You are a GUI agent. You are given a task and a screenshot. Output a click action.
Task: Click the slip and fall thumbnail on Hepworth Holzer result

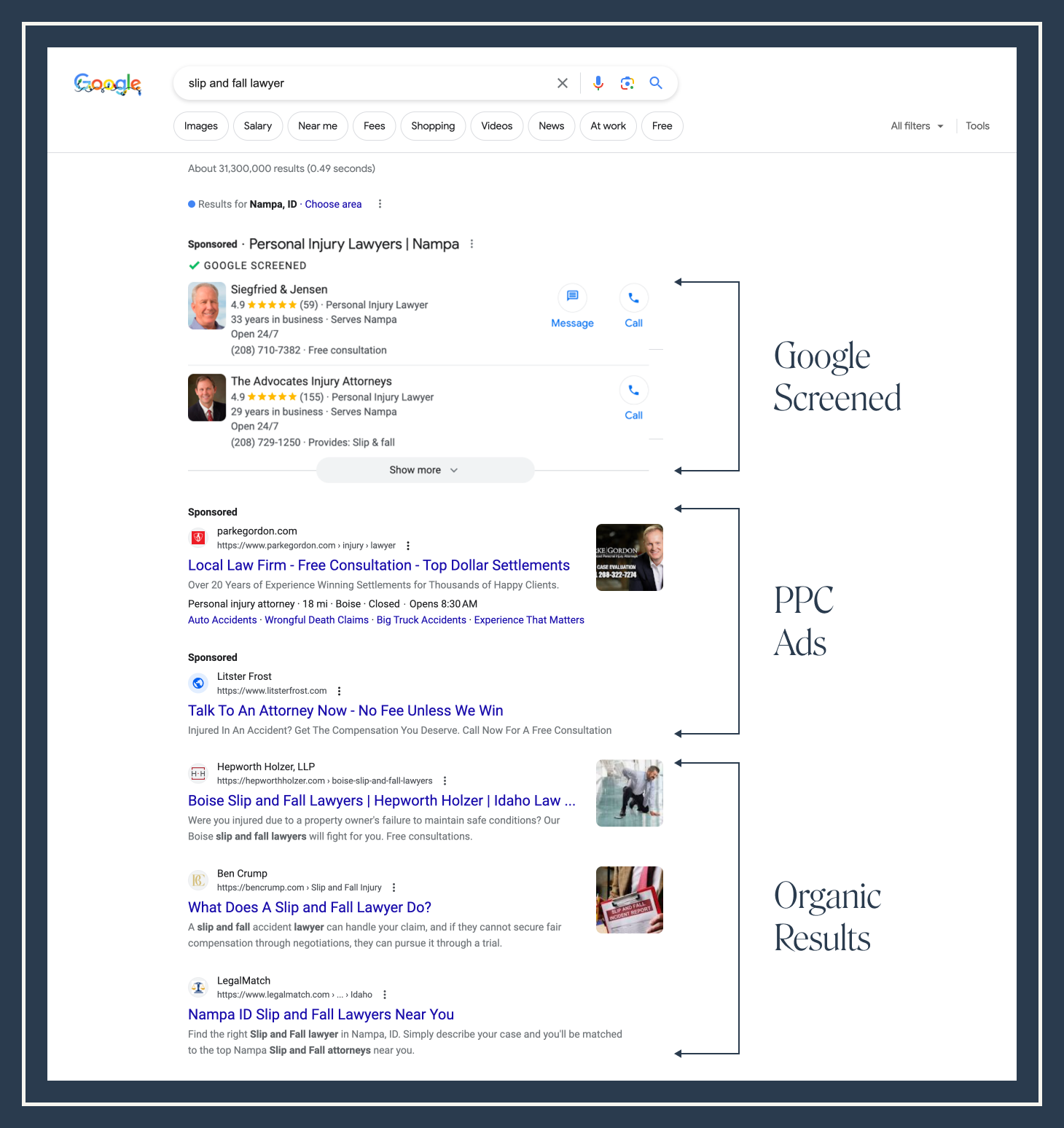(629, 793)
